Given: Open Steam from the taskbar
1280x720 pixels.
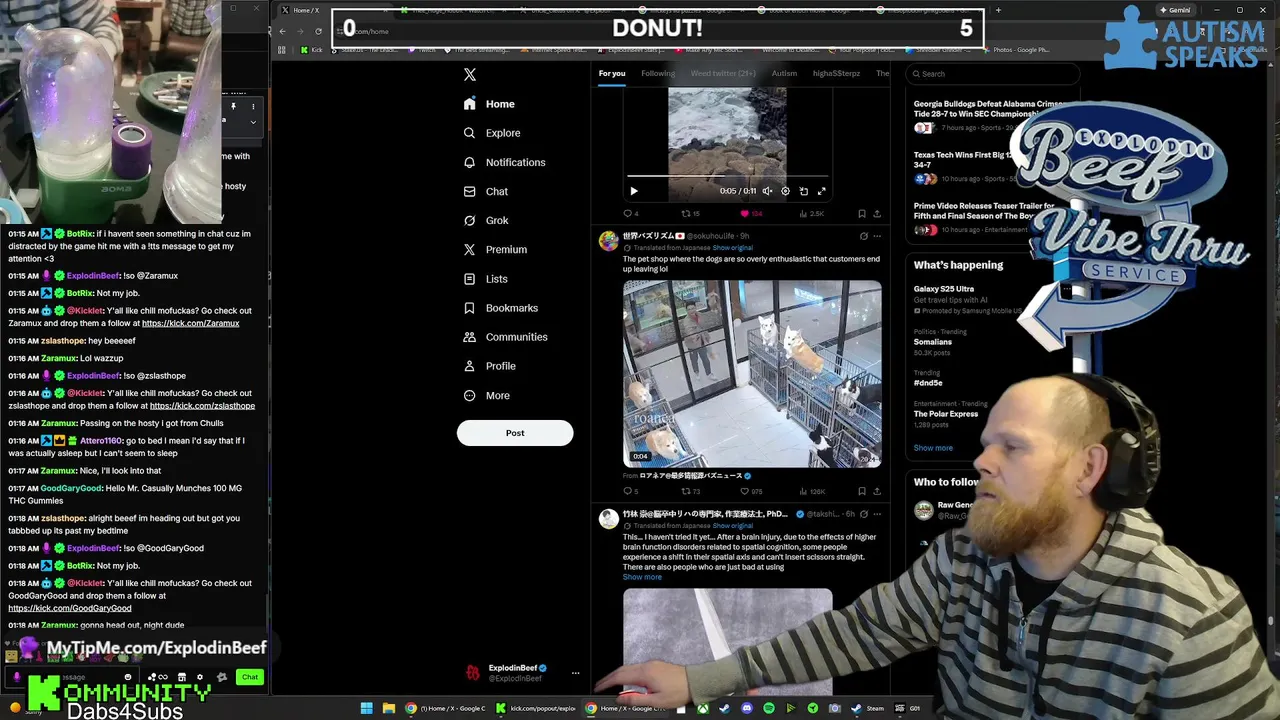Looking at the screenshot, I should click(x=869, y=708).
